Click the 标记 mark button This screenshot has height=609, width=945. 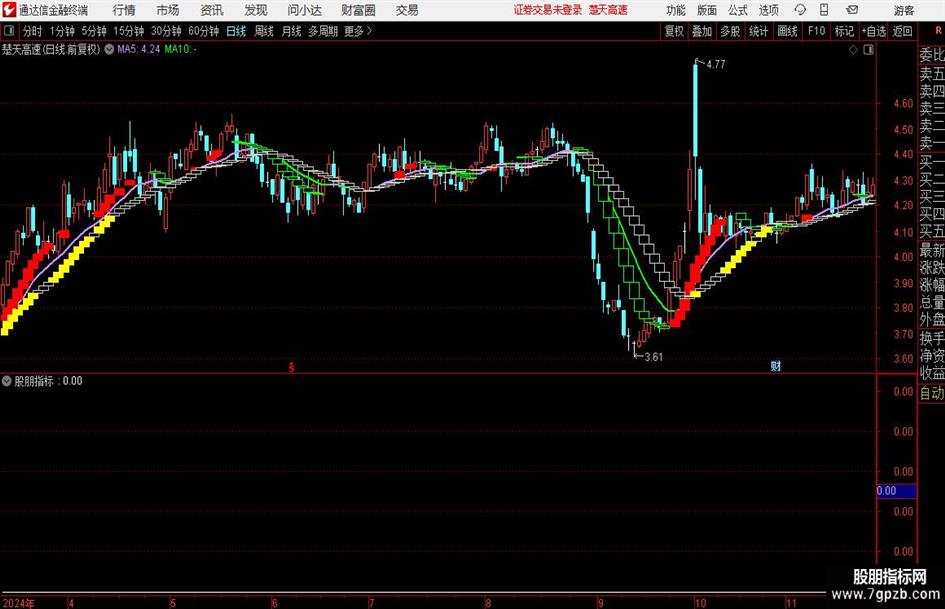click(844, 31)
